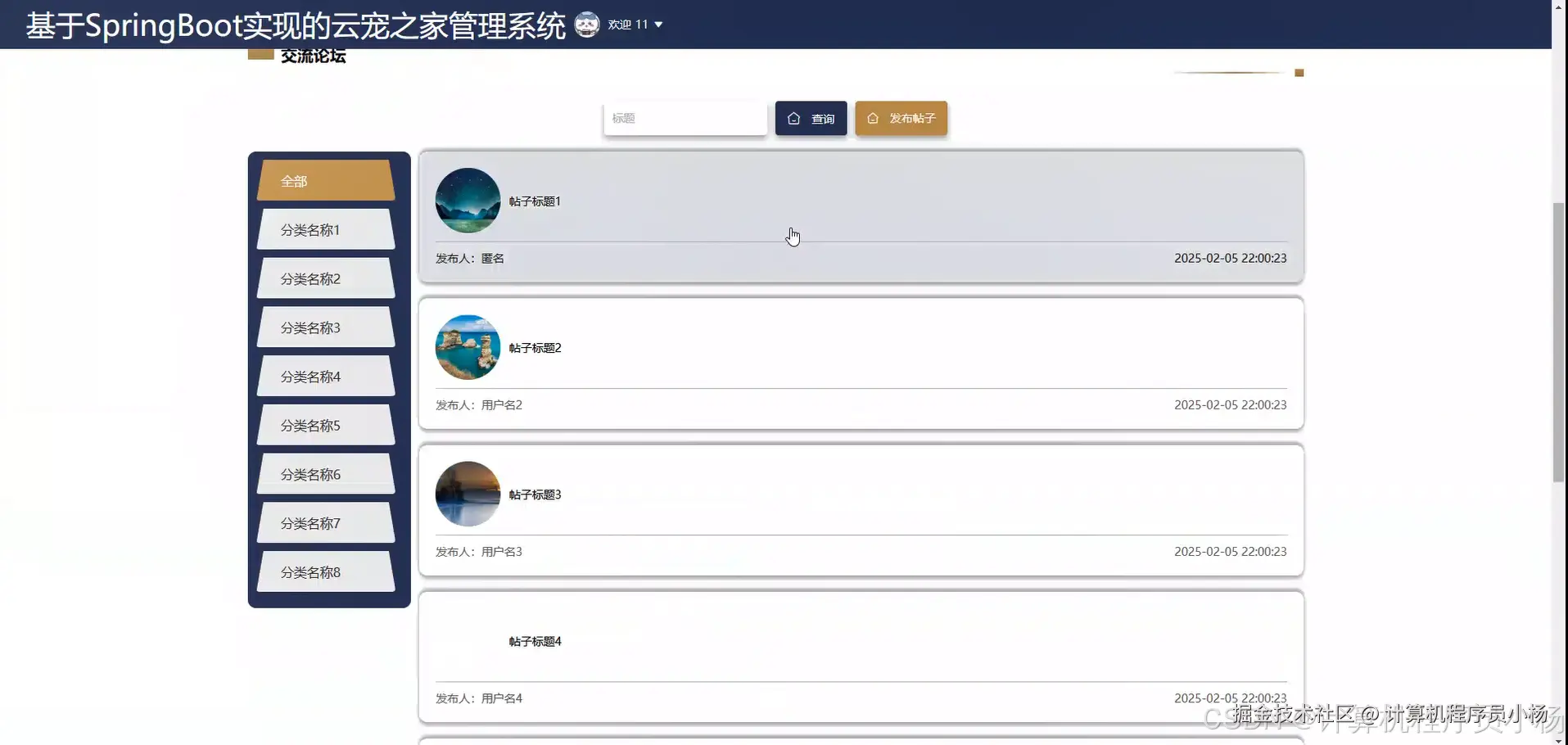
Task: Click the user avatar in the top navigation bar
Action: tap(586, 25)
